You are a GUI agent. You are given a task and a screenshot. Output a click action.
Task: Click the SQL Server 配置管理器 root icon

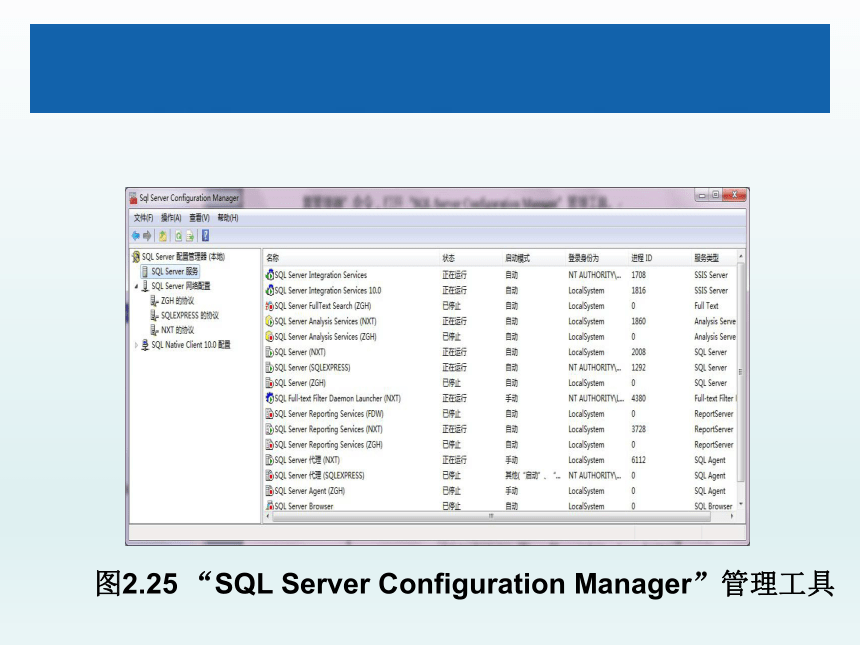click(x=136, y=257)
